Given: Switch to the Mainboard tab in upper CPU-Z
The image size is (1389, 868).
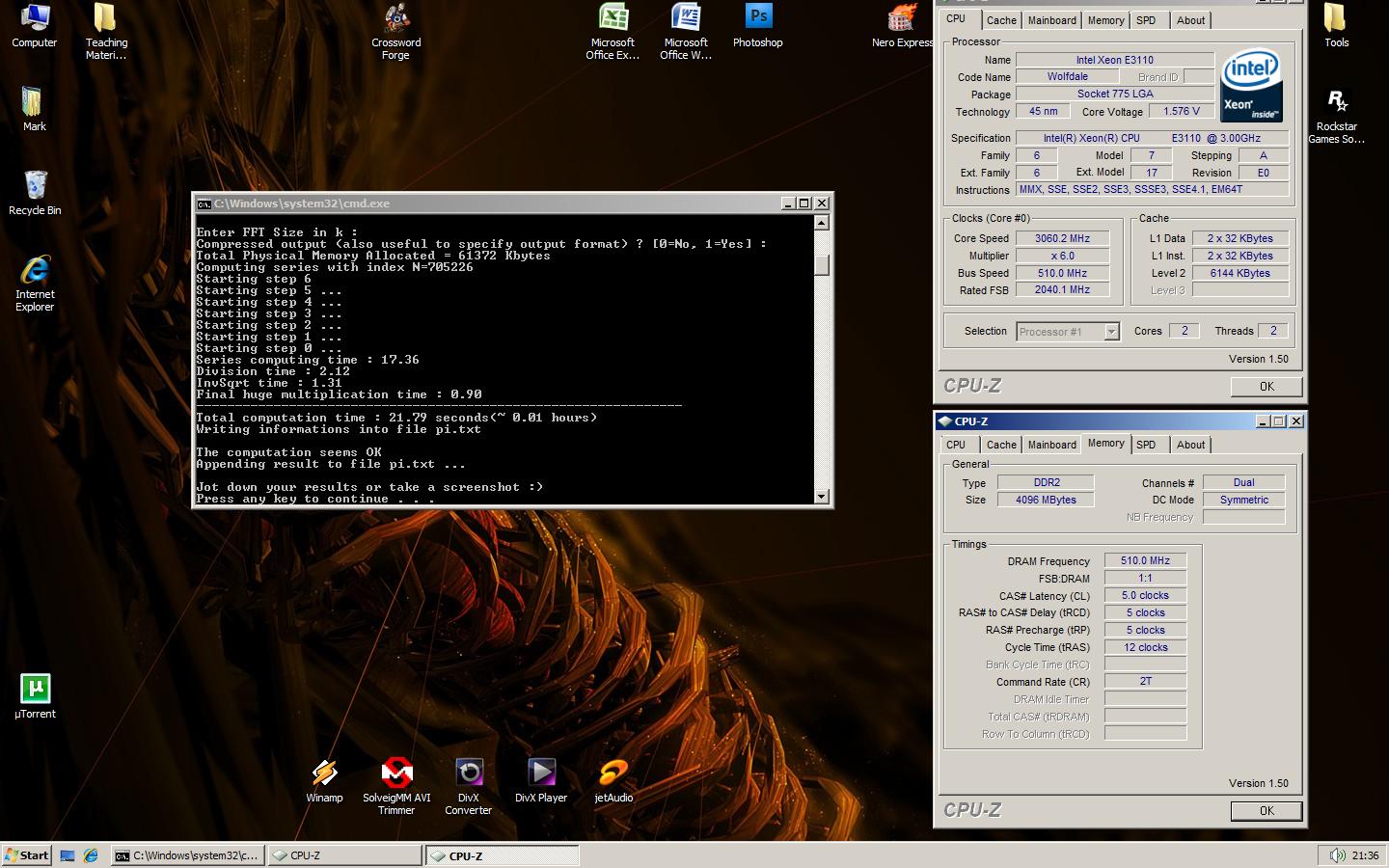Looking at the screenshot, I should 1051,20.
